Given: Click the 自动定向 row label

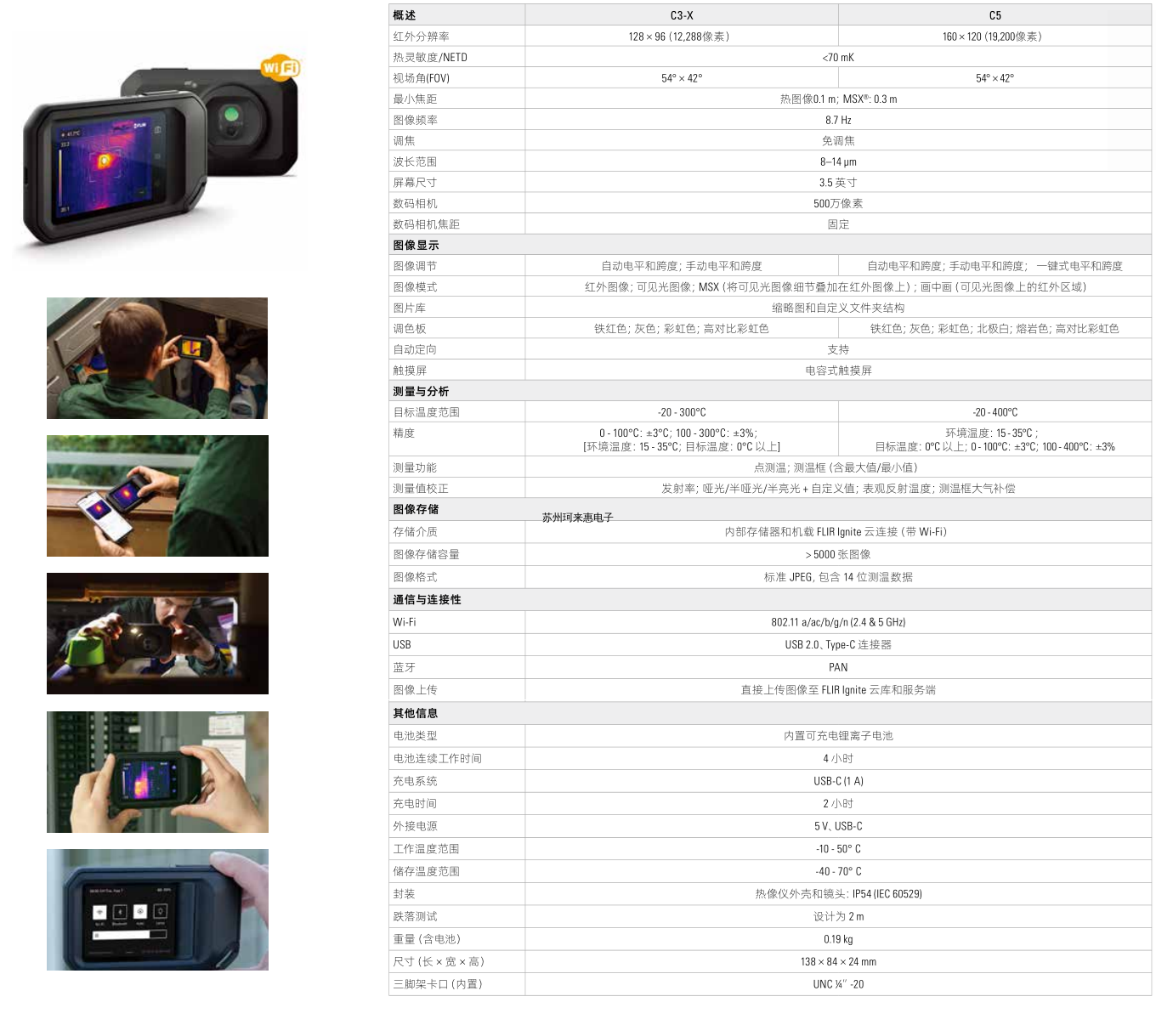Looking at the screenshot, I should tap(415, 349).
